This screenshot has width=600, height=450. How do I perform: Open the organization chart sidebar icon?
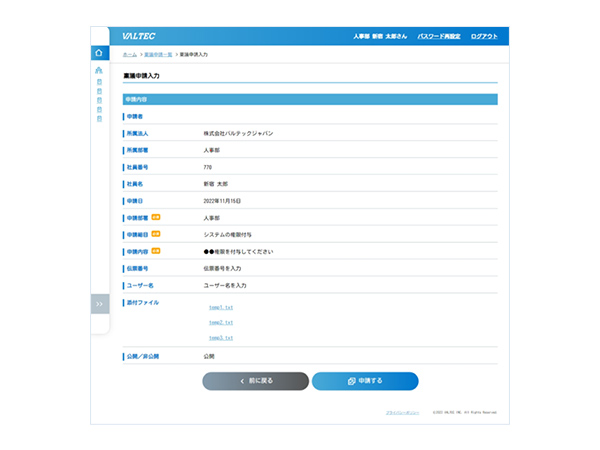pos(99,71)
